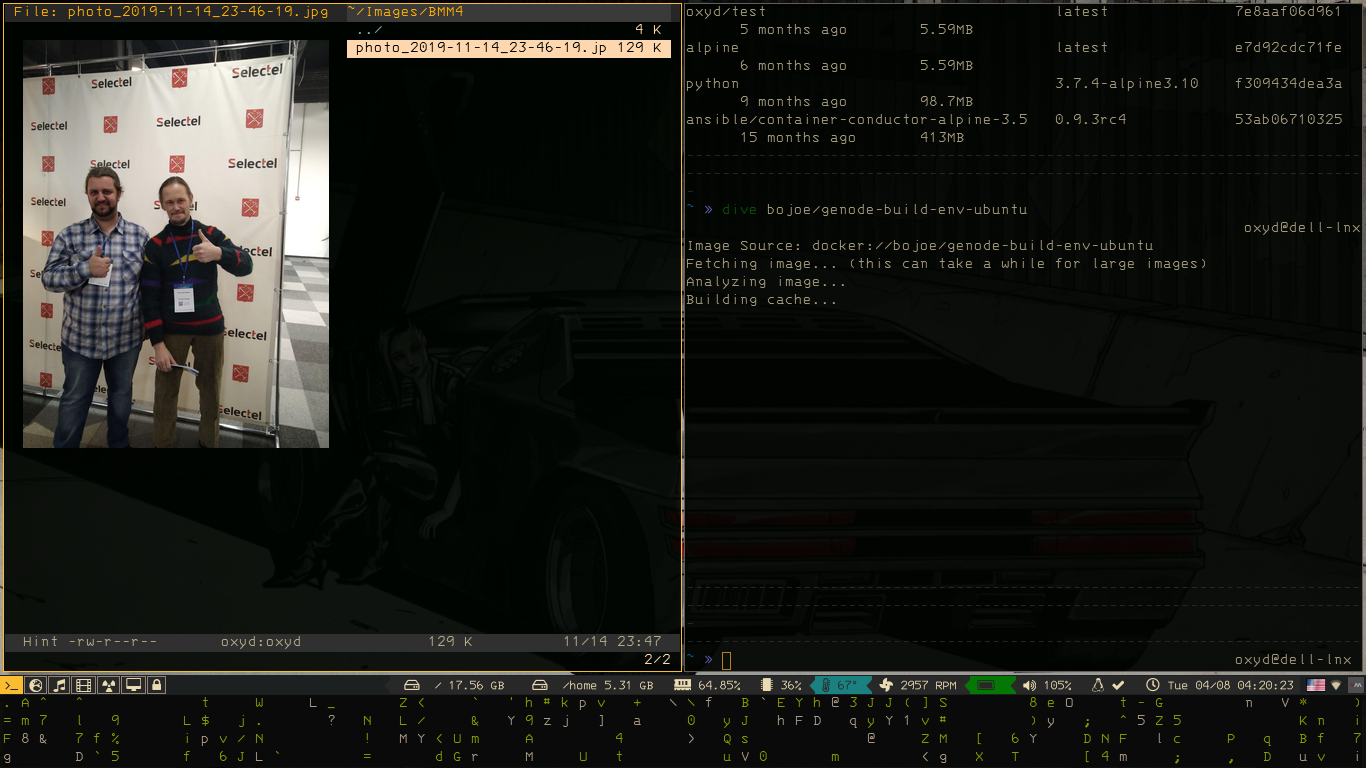Click the alpine image row
Image resolution: width=1366 pixels, height=768 pixels.
pyautogui.click(x=1024, y=48)
